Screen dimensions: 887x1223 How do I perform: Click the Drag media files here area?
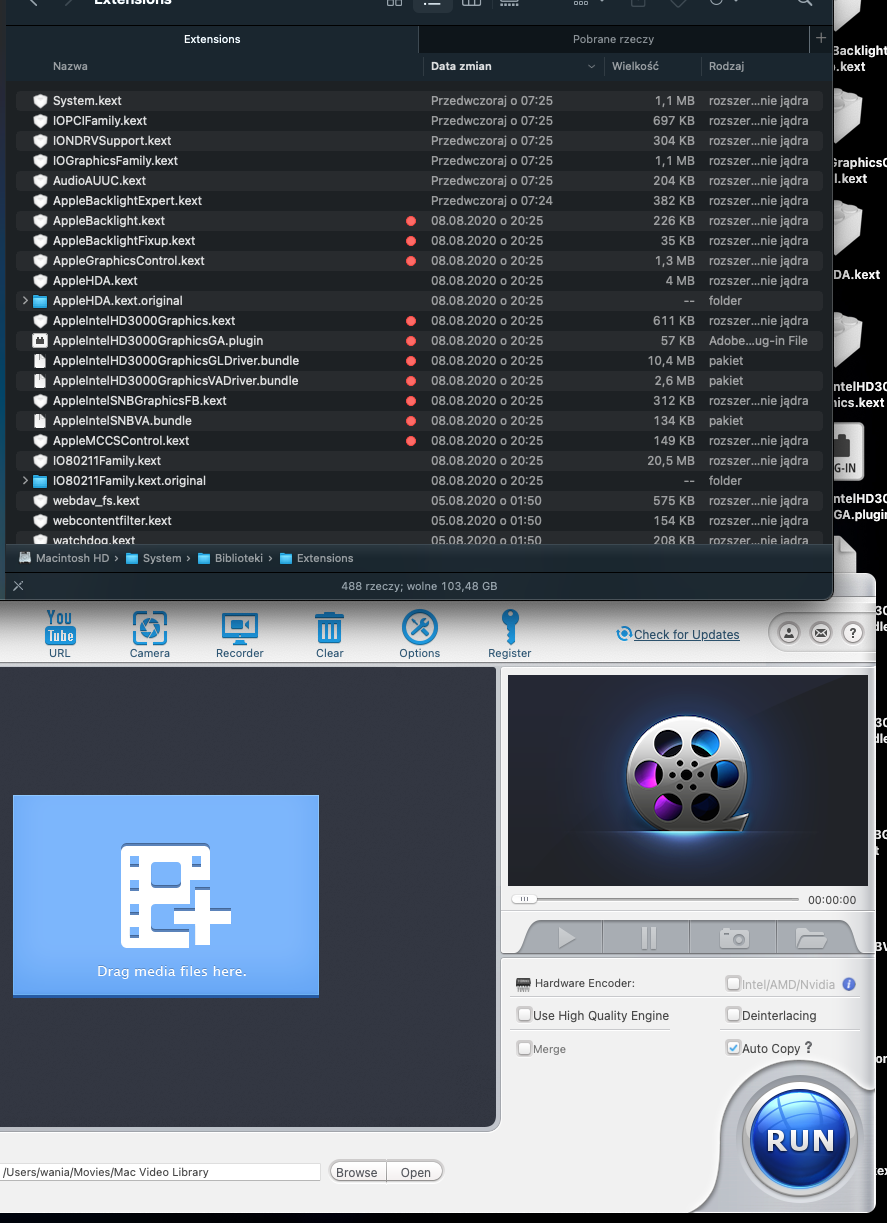(166, 895)
